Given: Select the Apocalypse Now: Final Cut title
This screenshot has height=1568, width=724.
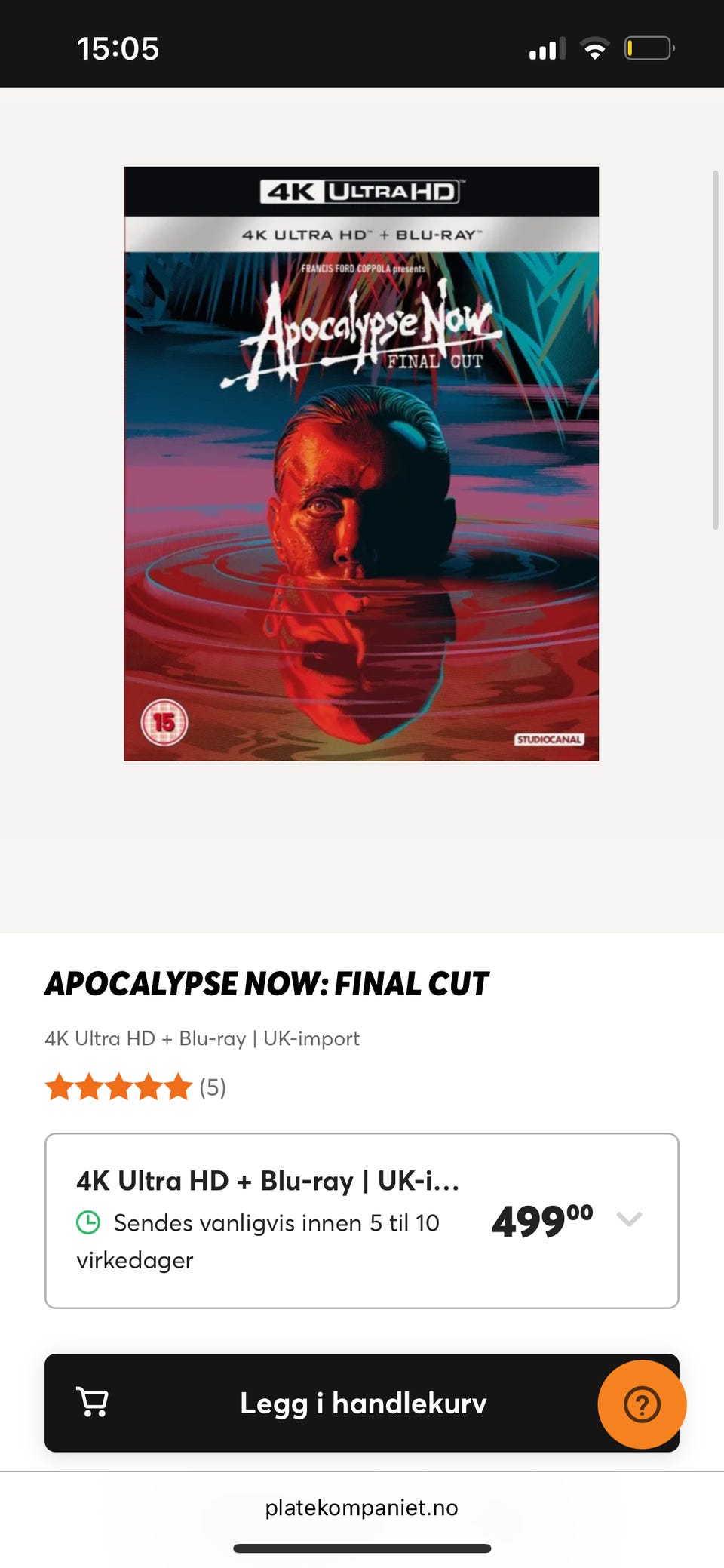Looking at the screenshot, I should click(x=267, y=984).
